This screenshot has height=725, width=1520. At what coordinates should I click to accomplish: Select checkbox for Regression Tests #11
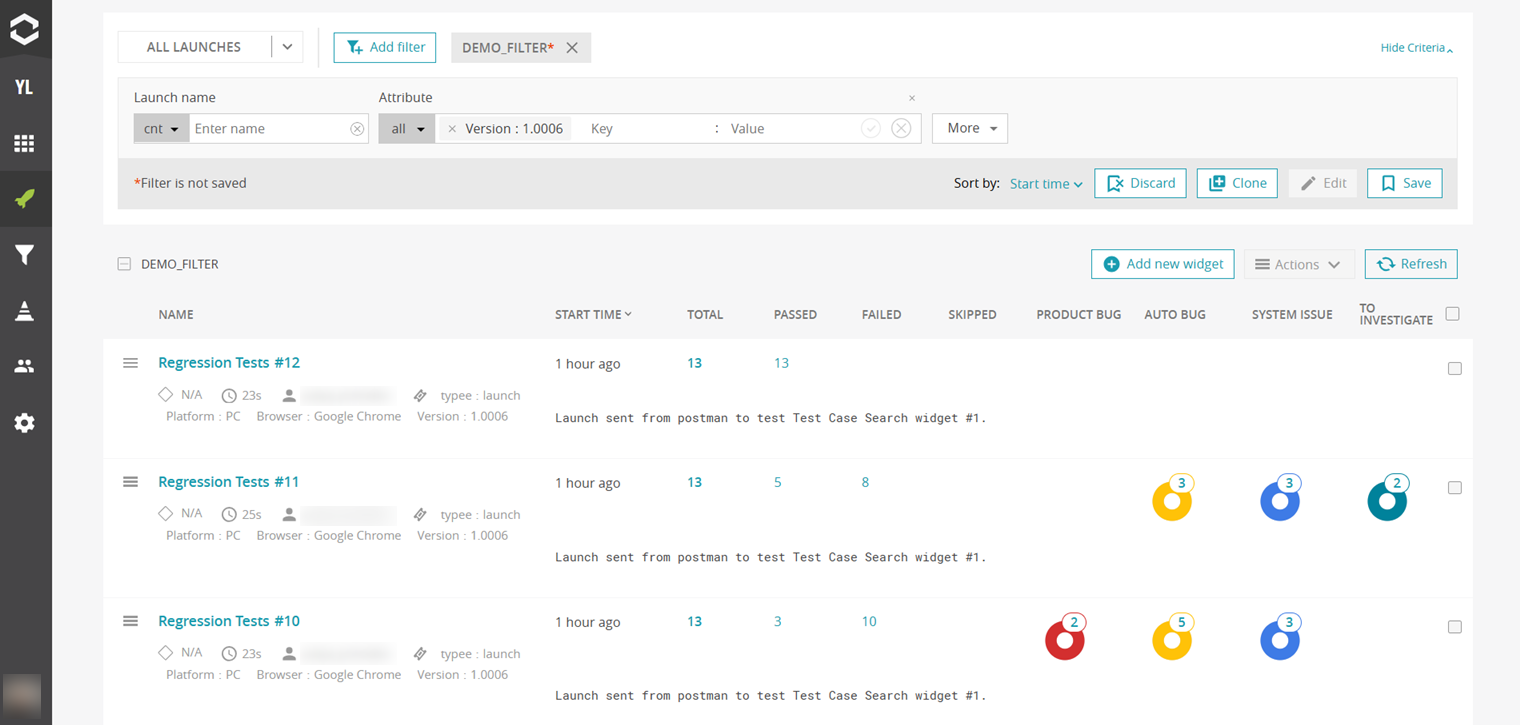(x=1455, y=488)
